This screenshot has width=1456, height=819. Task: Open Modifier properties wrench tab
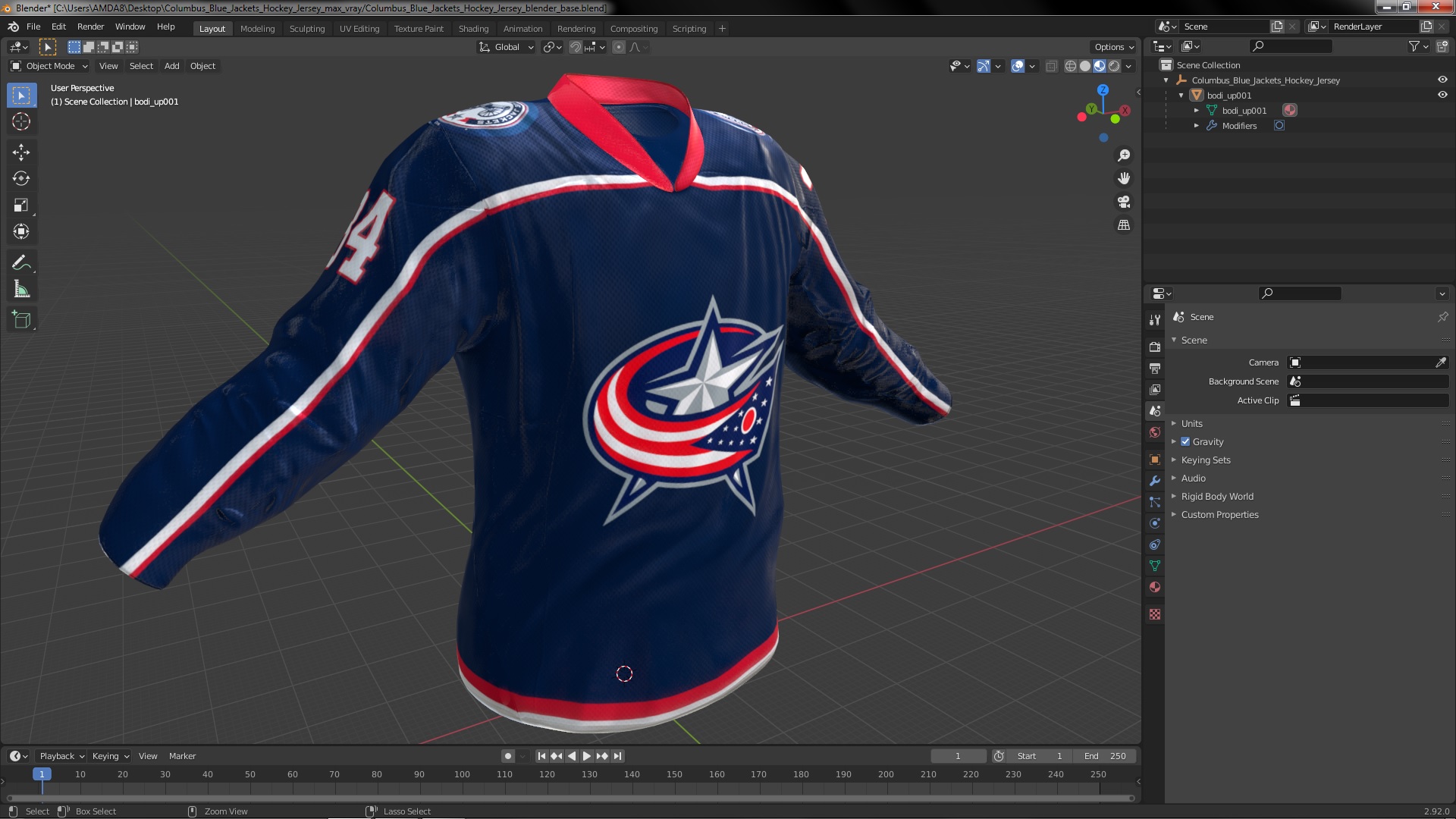tap(1155, 481)
